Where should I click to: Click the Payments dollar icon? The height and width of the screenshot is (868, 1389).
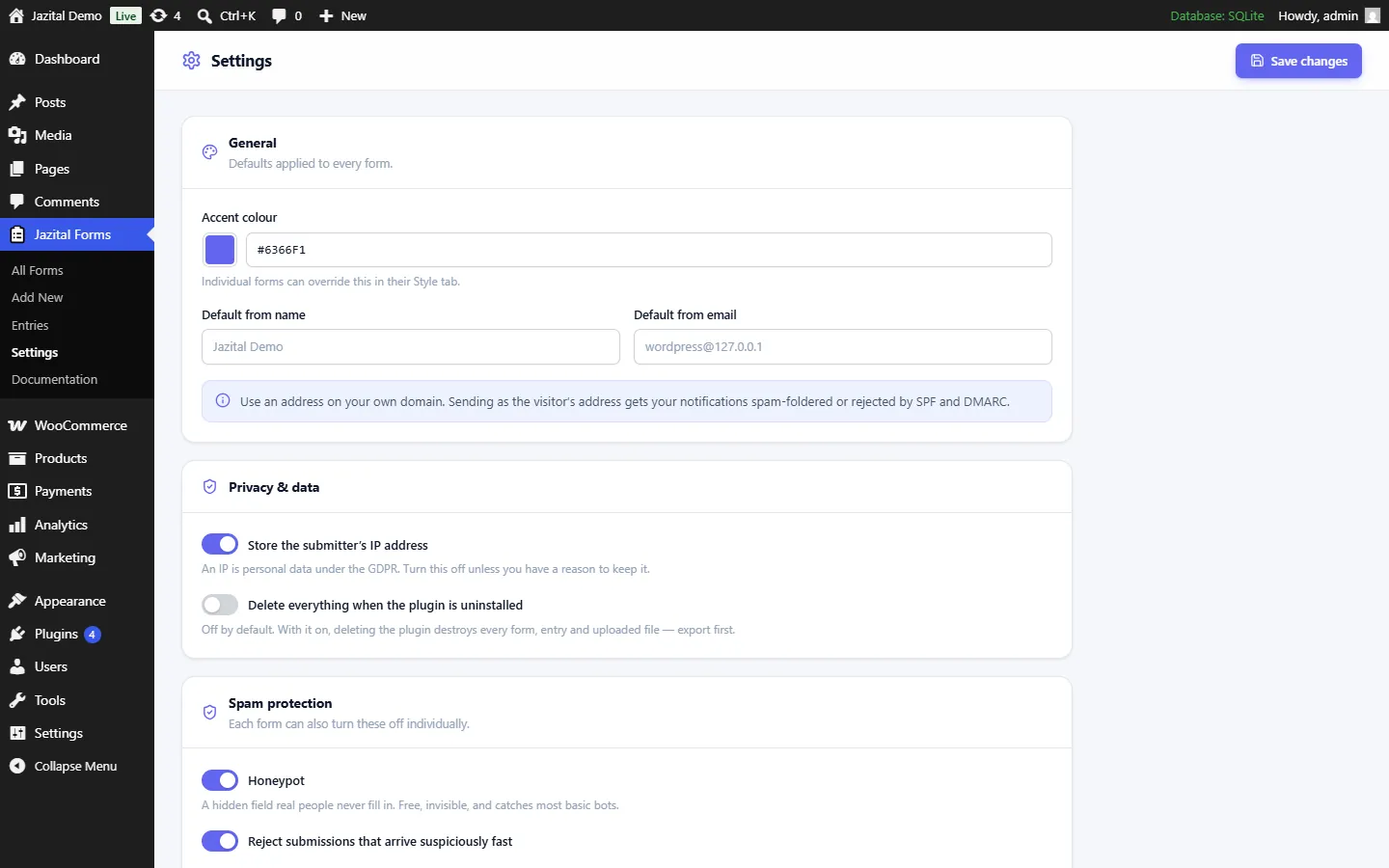tap(17, 491)
